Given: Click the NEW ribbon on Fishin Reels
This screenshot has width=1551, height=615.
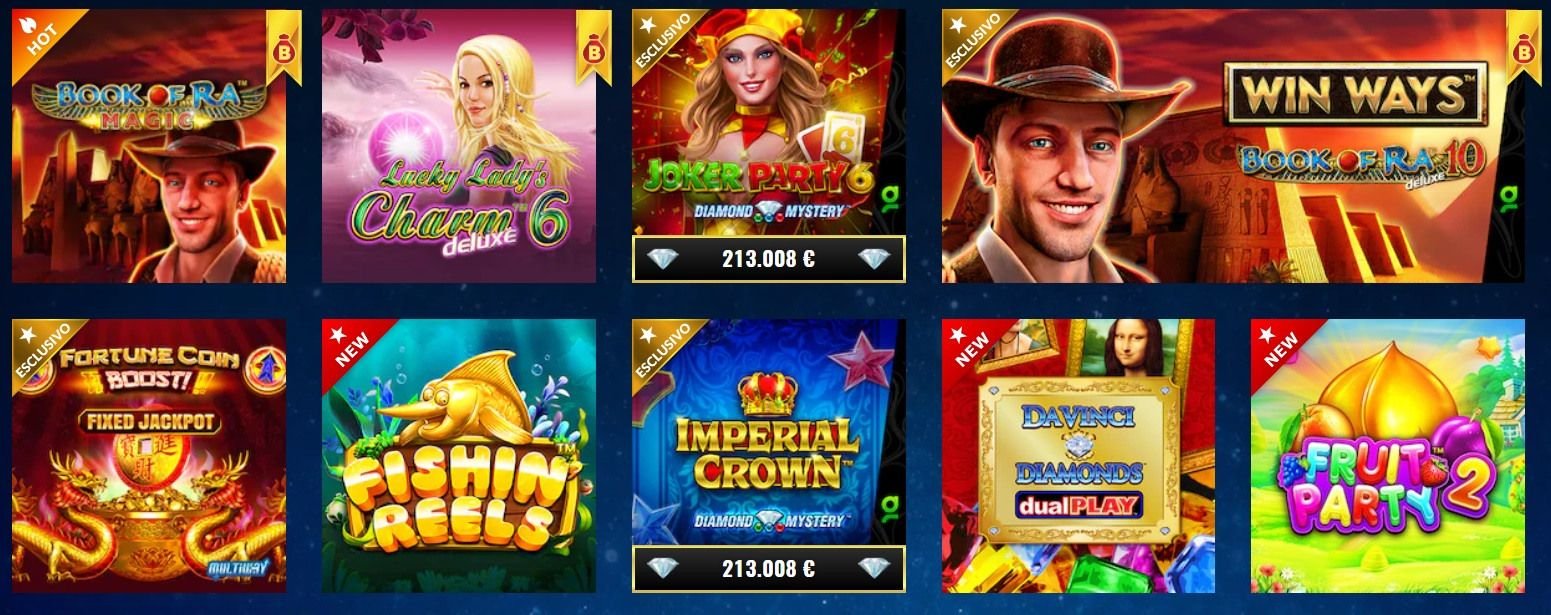Looking at the screenshot, I should (x=348, y=346).
